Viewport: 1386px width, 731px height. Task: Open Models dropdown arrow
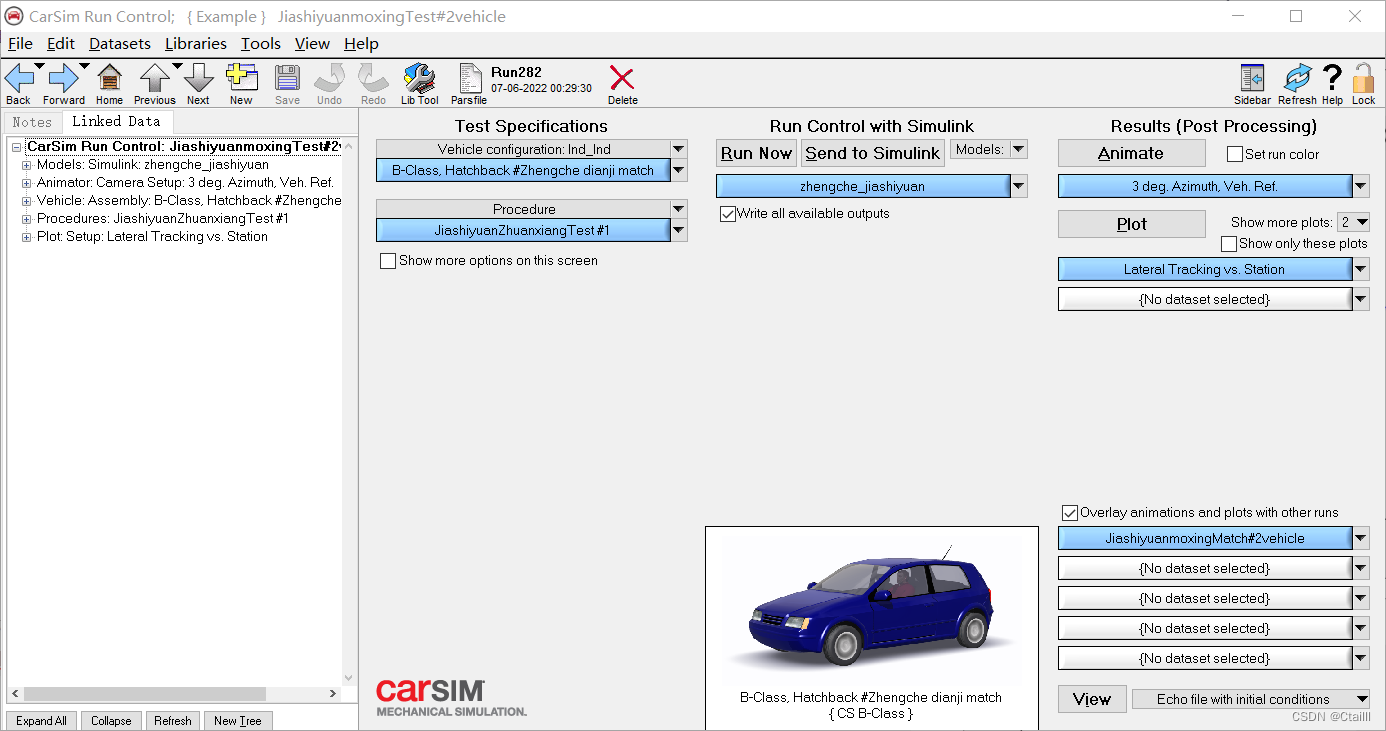click(1018, 149)
